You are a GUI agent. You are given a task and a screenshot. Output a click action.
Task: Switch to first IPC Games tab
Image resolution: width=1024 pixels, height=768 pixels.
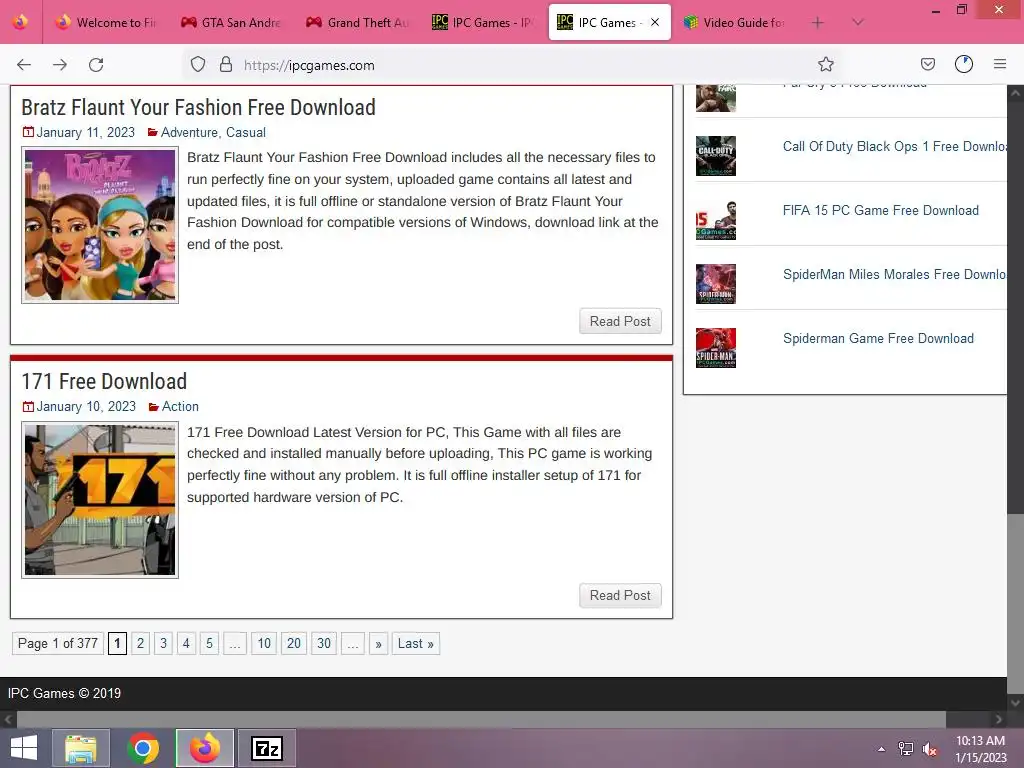[483, 23]
